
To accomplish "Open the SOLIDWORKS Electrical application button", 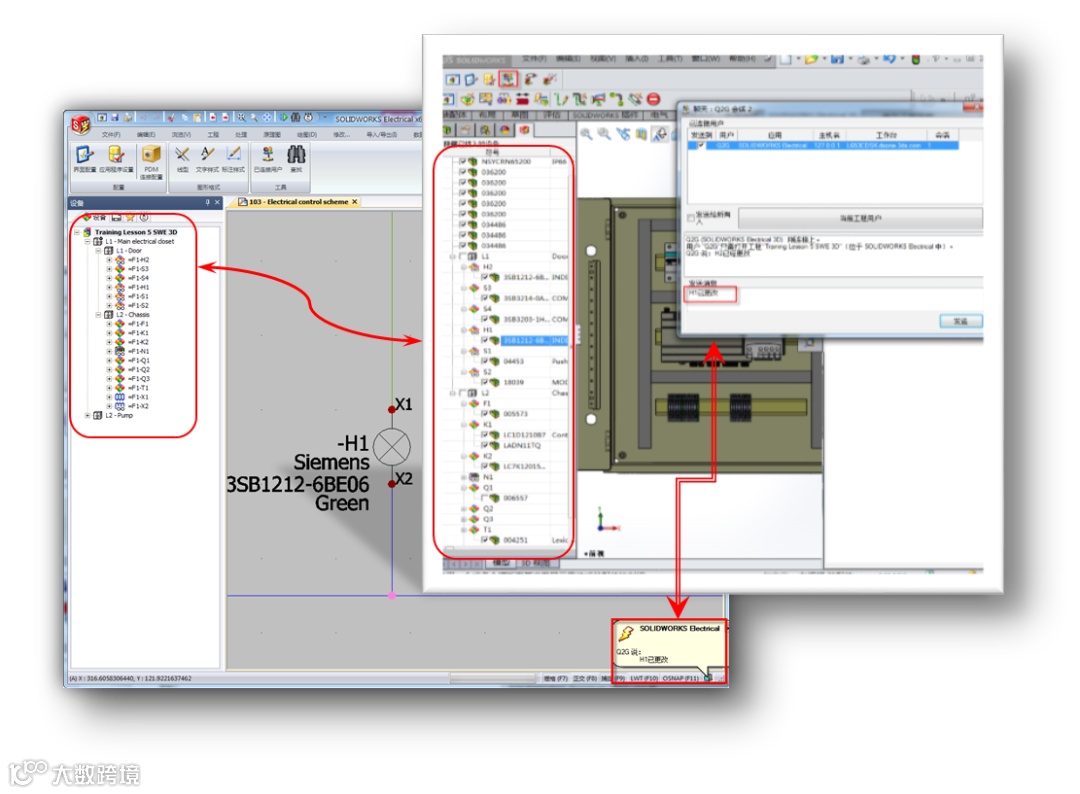I will click(x=81, y=125).
